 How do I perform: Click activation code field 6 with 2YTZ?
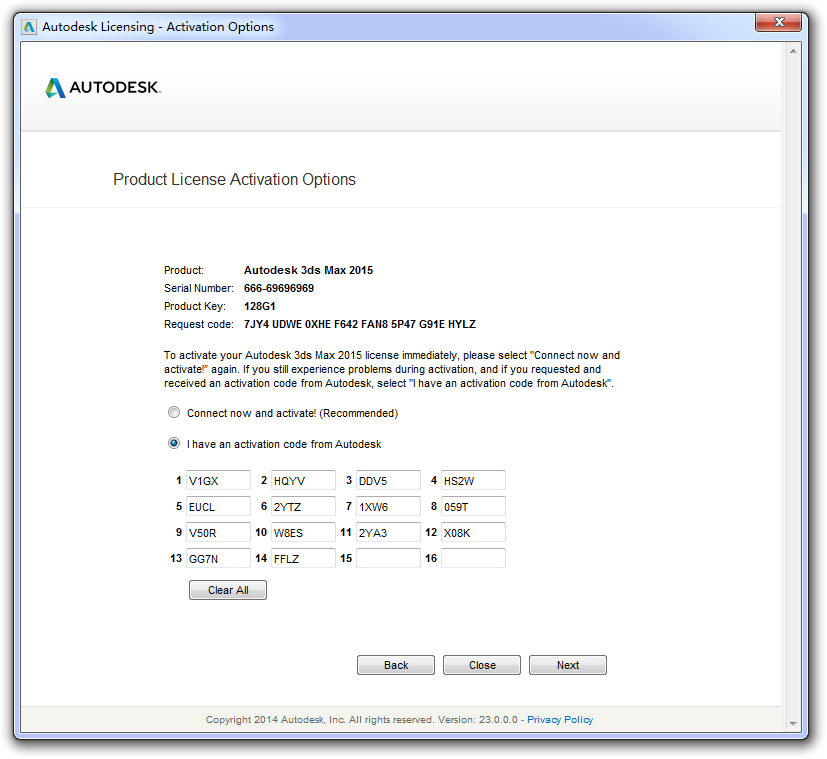click(303, 506)
